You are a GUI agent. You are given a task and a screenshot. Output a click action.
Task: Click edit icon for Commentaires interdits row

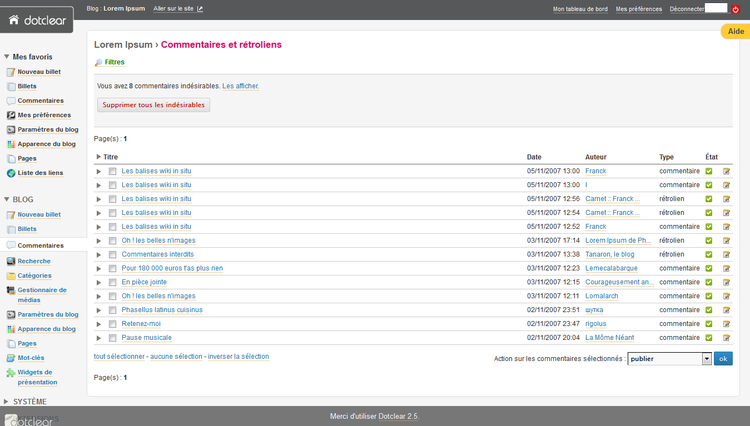tap(727, 254)
